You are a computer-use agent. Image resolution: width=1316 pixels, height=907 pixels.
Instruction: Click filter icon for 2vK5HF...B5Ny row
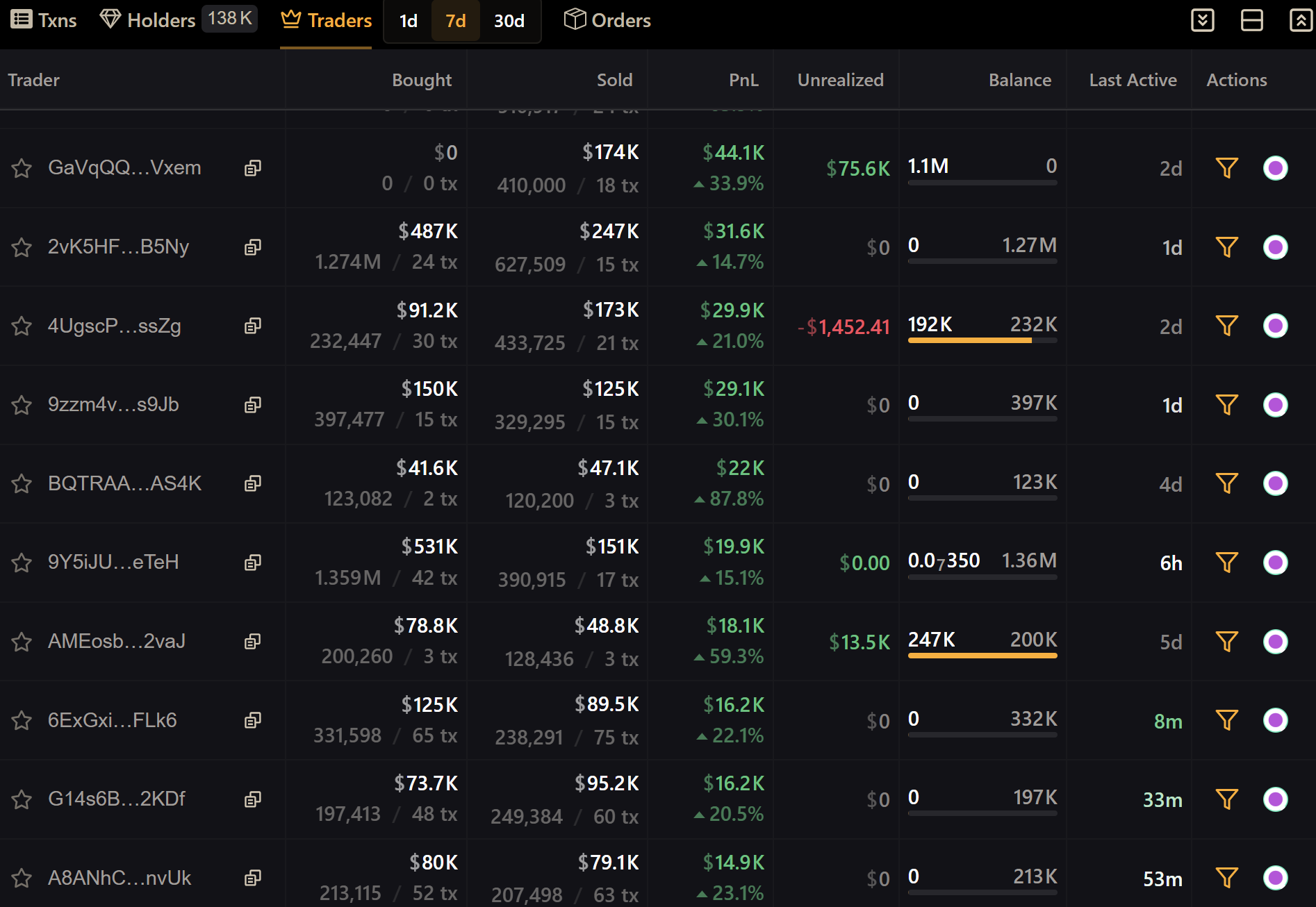(1226, 247)
